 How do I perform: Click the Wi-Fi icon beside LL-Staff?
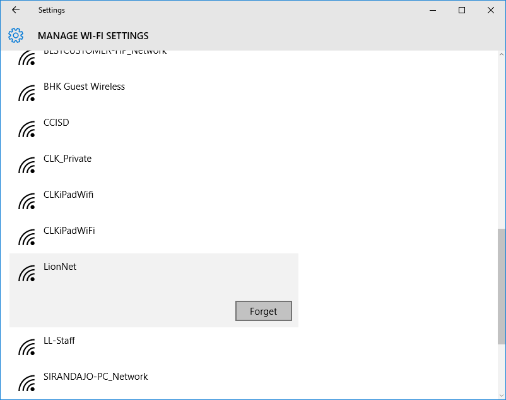[27, 347]
